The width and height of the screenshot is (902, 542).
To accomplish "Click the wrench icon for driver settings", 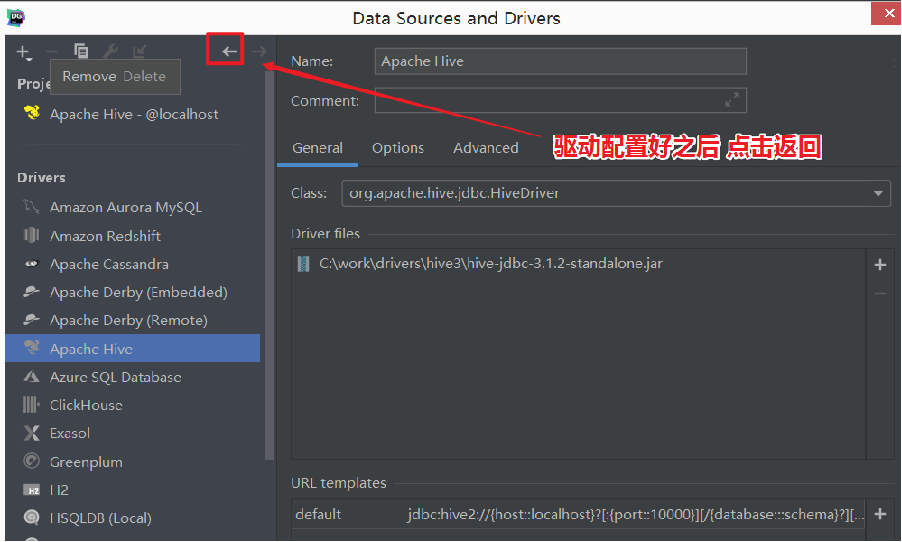I will tap(111, 52).
